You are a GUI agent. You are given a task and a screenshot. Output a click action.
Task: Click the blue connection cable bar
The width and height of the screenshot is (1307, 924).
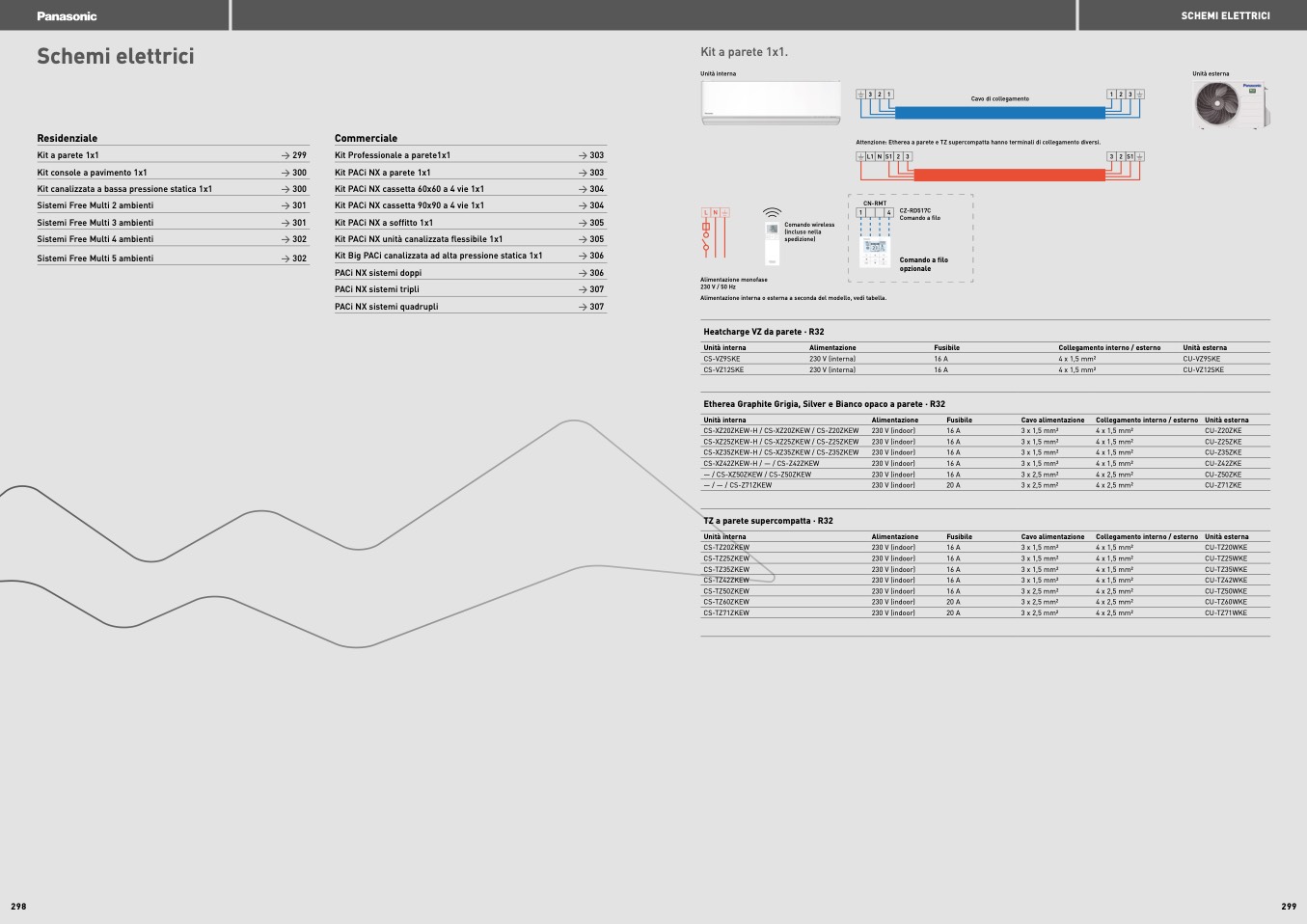pyautogui.click(x=999, y=113)
